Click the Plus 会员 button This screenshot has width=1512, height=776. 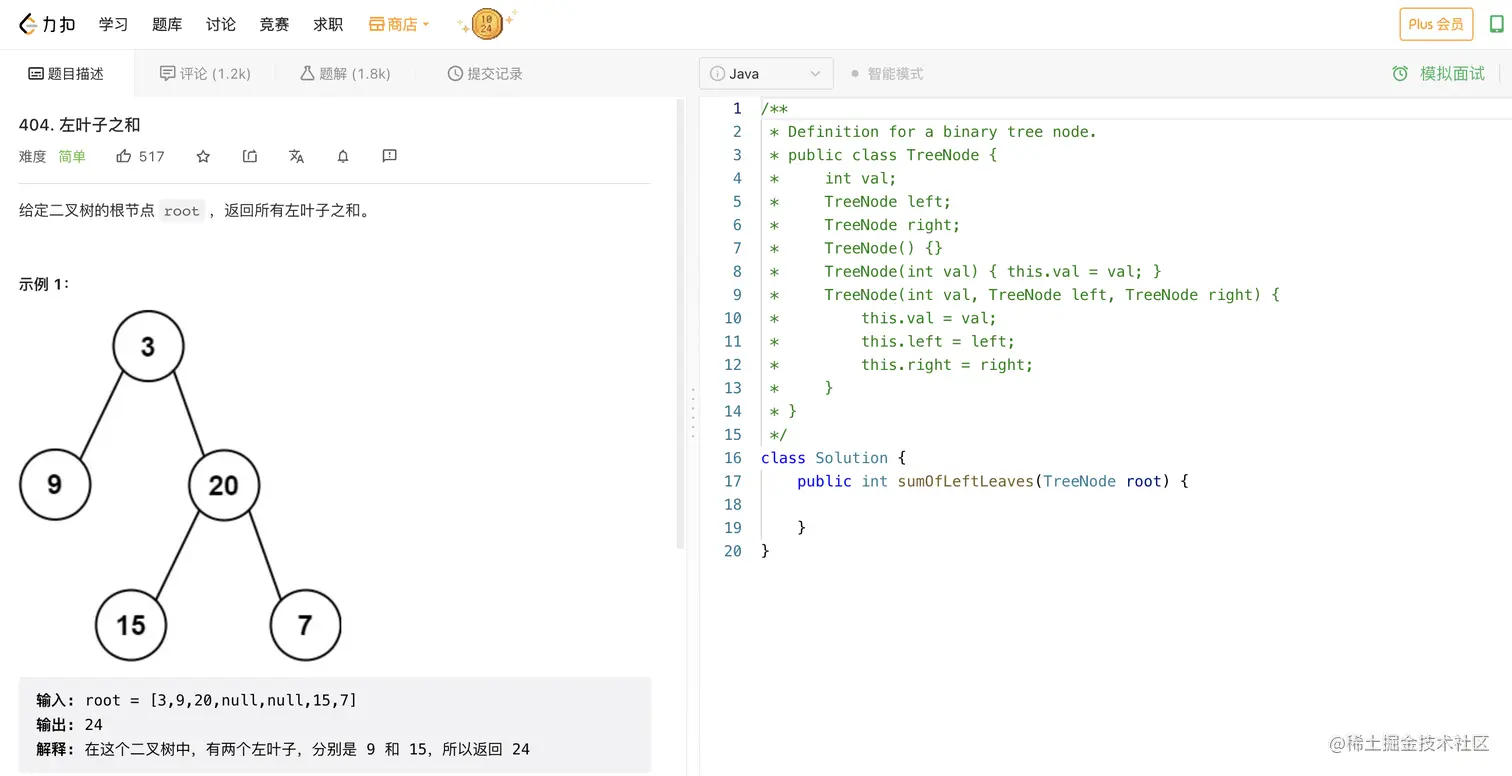coord(1435,24)
